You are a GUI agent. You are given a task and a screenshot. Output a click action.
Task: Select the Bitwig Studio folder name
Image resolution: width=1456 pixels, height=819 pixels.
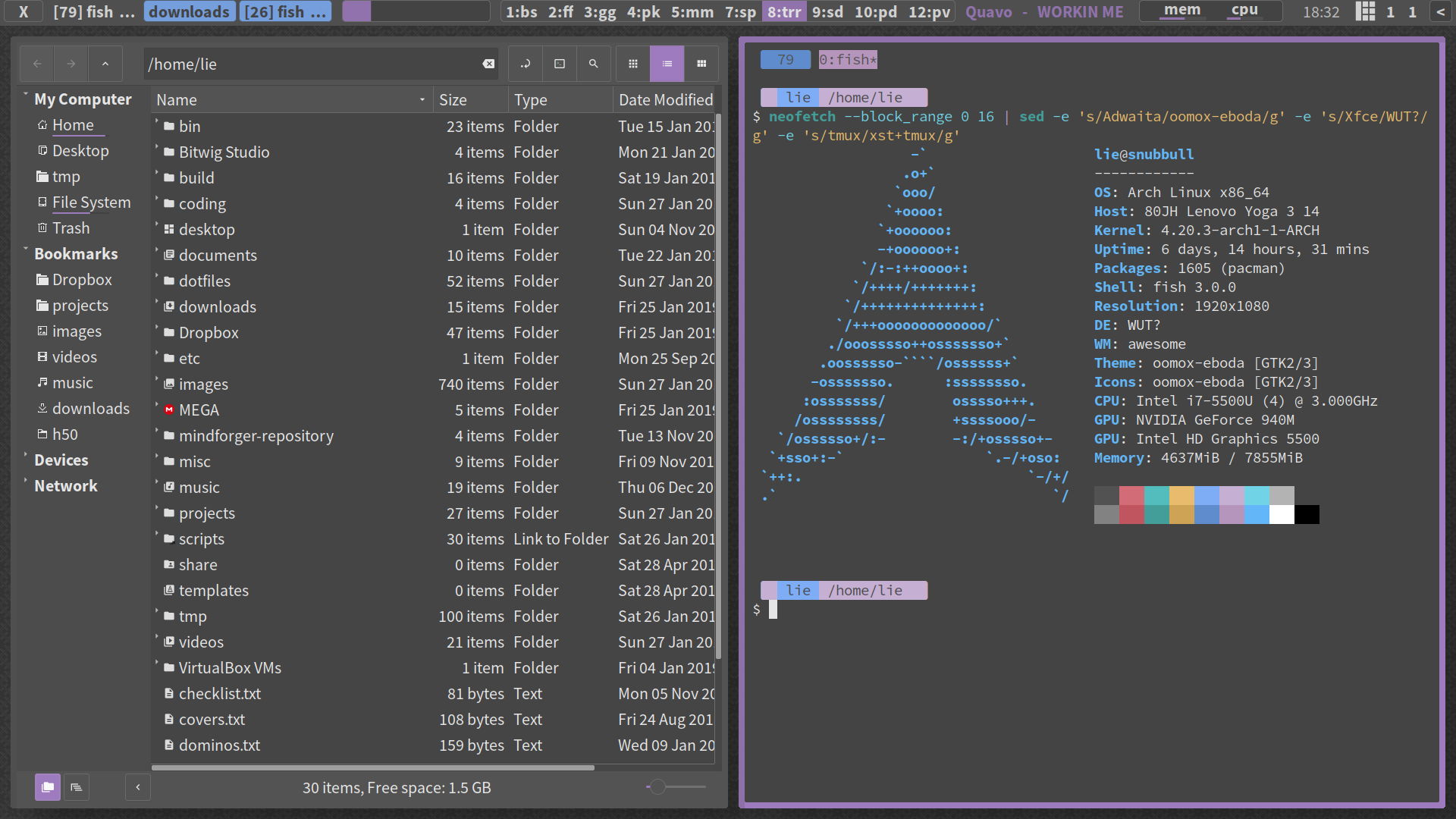tap(224, 152)
